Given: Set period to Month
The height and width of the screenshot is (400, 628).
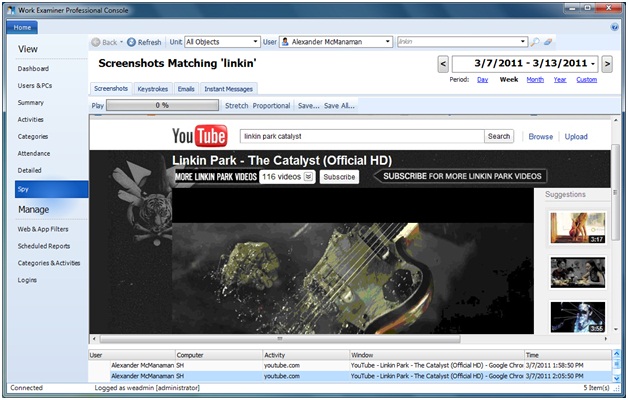Looking at the screenshot, I should coord(535,80).
